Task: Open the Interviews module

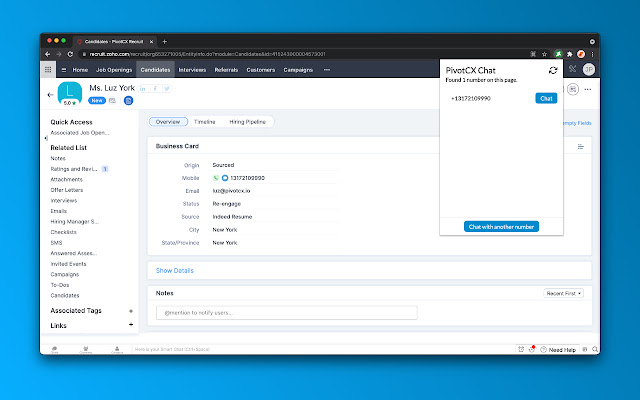Action: tap(192, 70)
